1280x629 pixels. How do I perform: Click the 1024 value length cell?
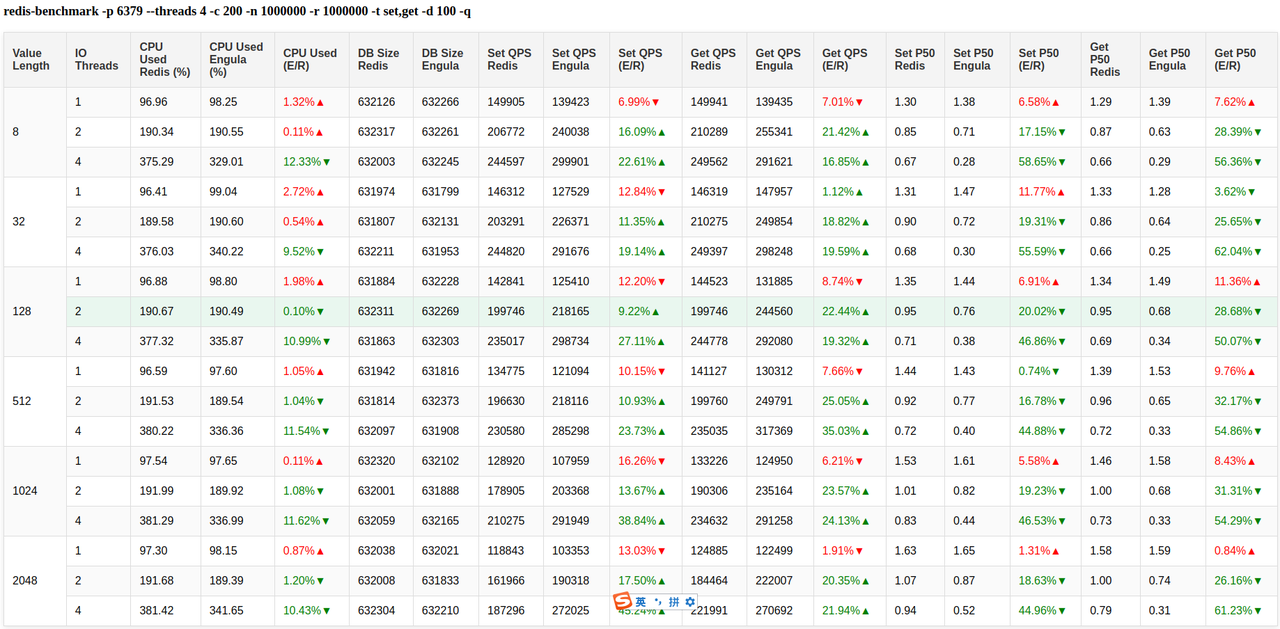25,491
